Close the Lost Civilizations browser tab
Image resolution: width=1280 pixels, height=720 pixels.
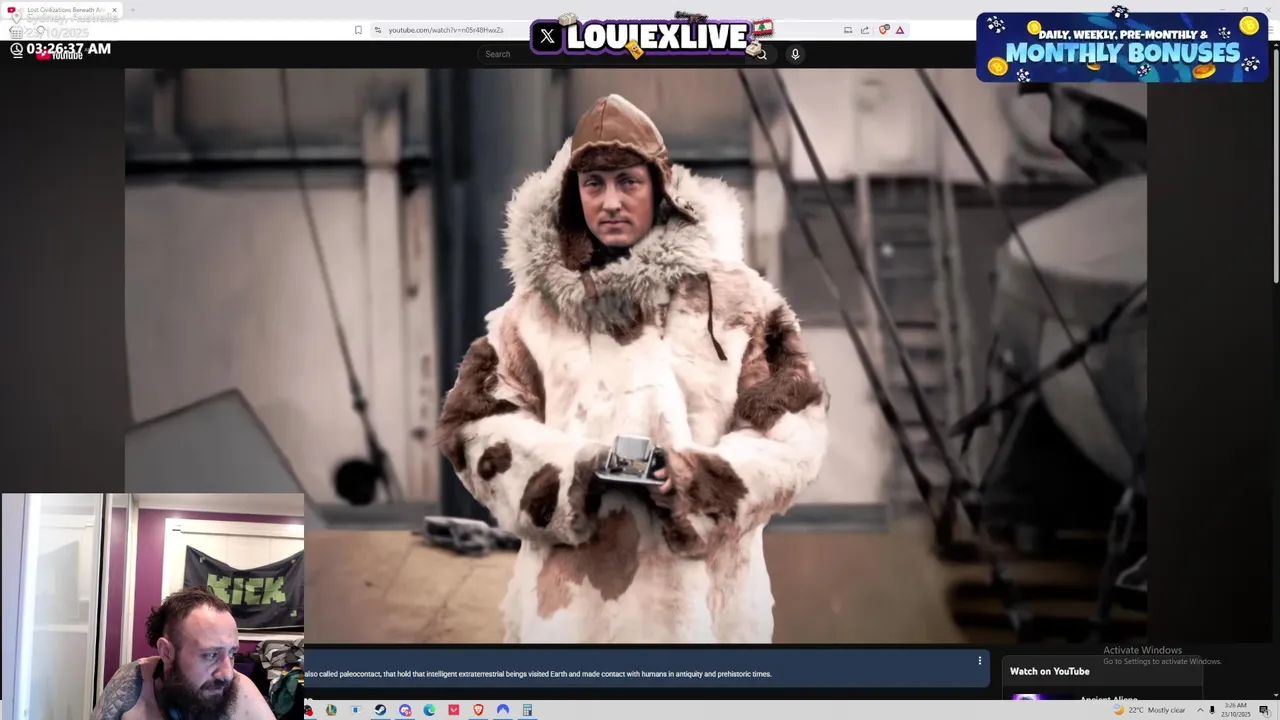point(114,10)
